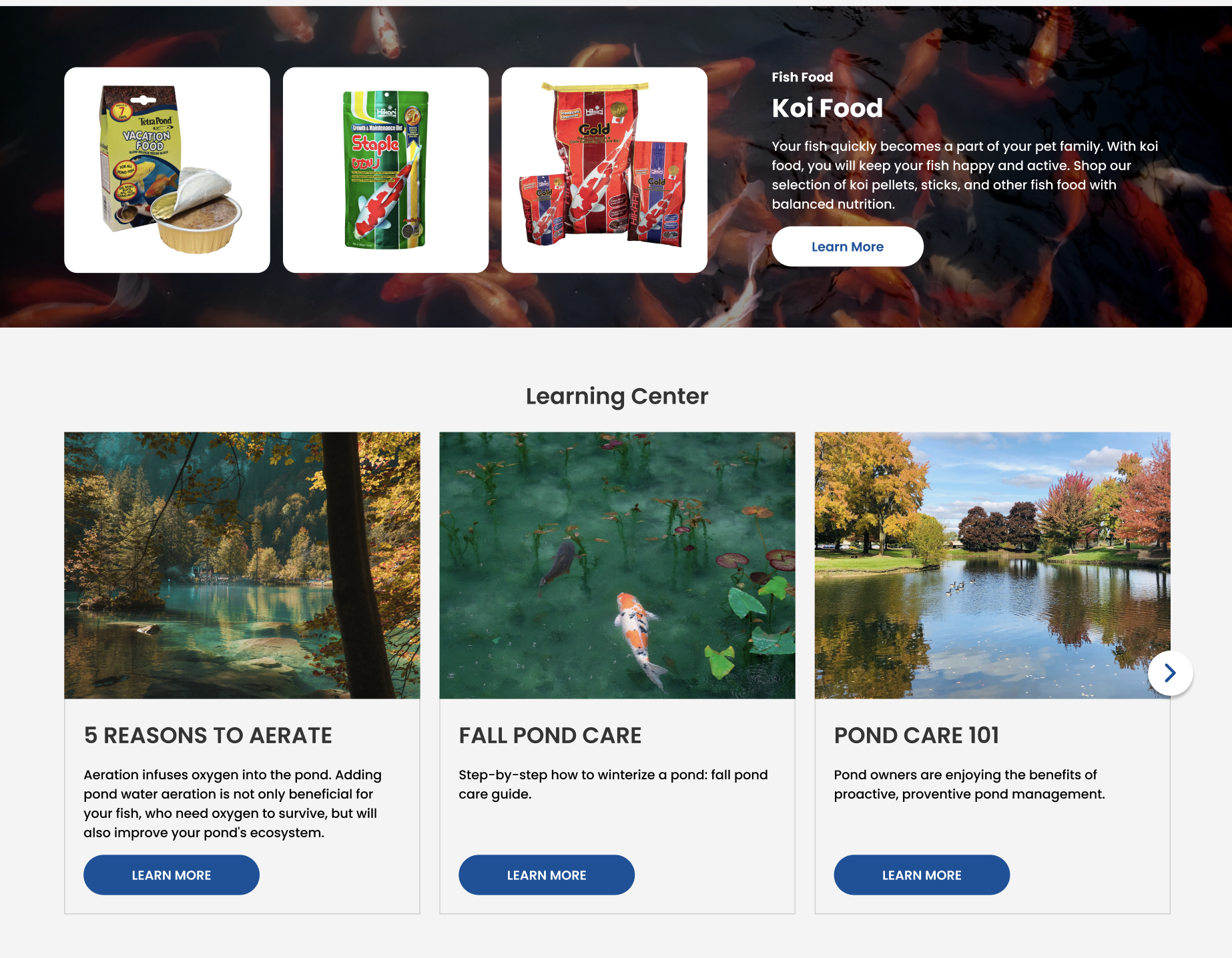Click the Pond Care 101 title

click(x=916, y=735)
